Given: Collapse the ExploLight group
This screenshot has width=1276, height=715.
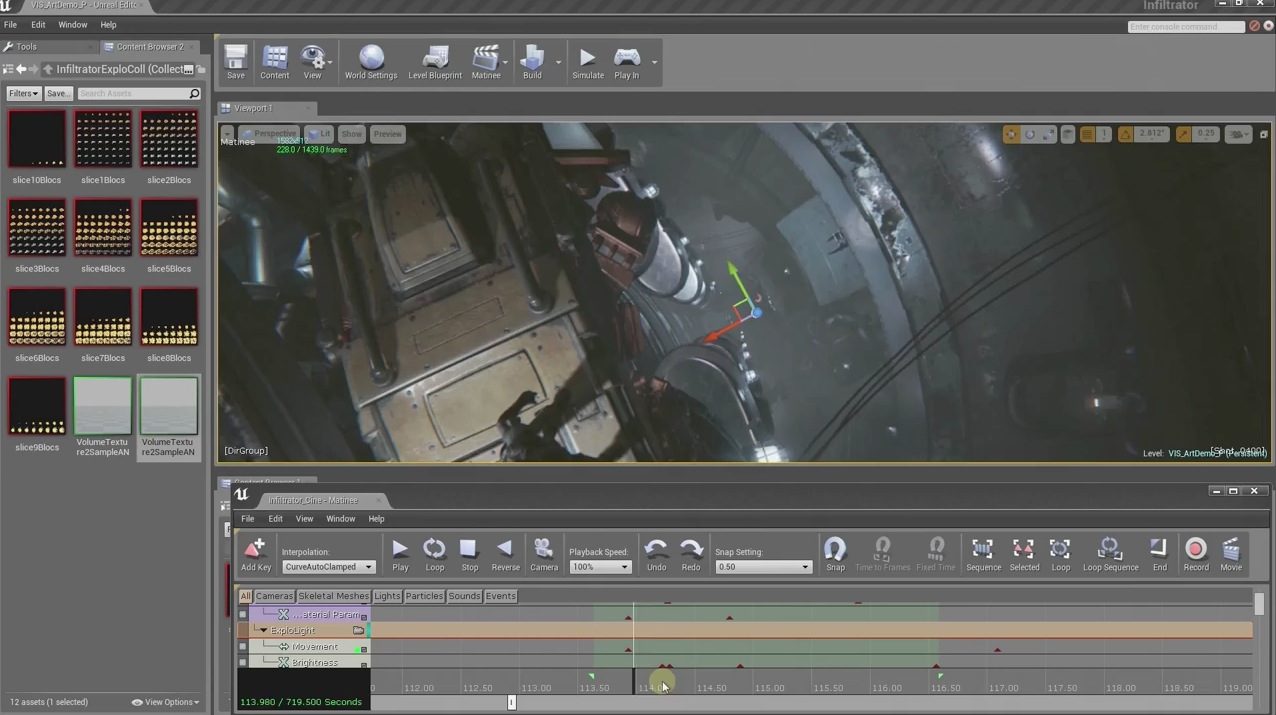Looking at the screenshot, I should (x=264, y=631).
